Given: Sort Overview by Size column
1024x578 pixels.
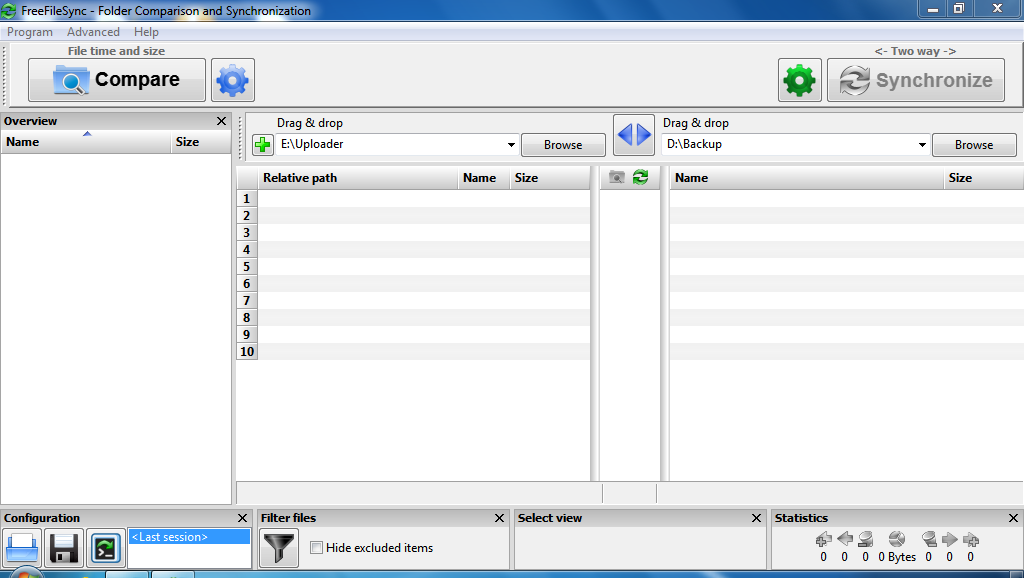Looking at the screenshot, I should tap(201, 142).
